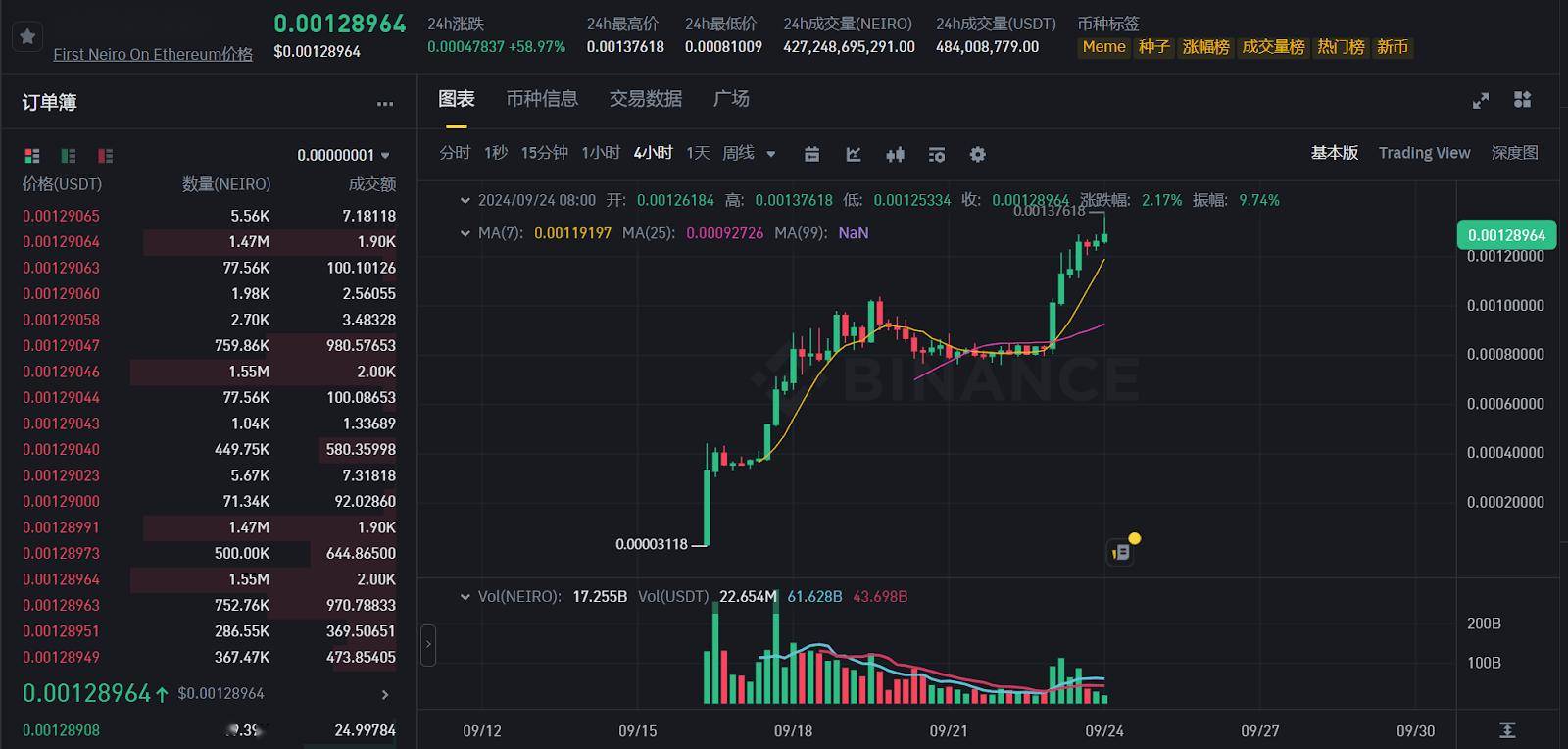
Task: Open the 交易数据 tab
Action: click(x=645, y=99)
